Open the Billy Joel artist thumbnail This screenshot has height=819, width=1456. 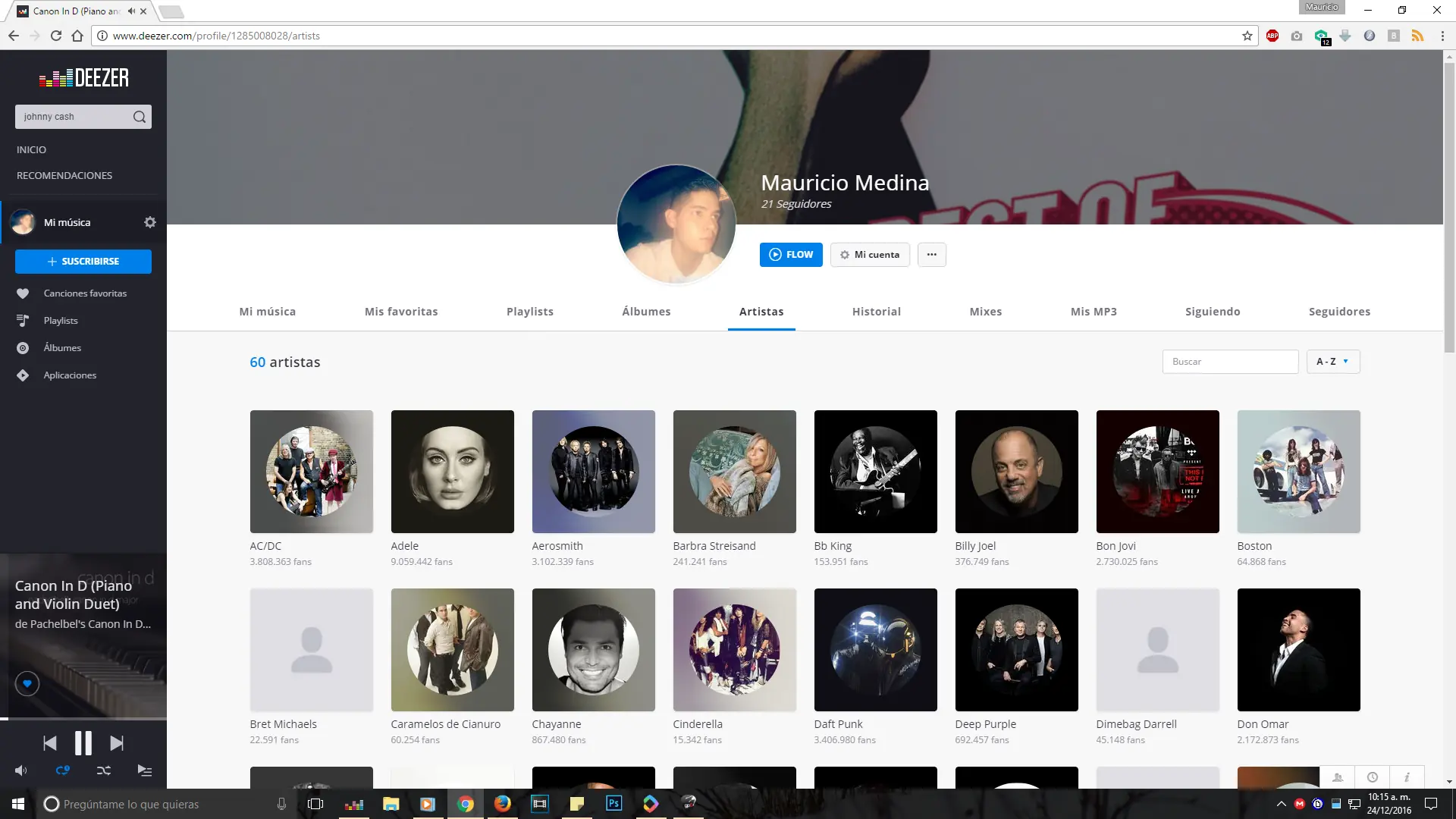[x=1017, y=472]
